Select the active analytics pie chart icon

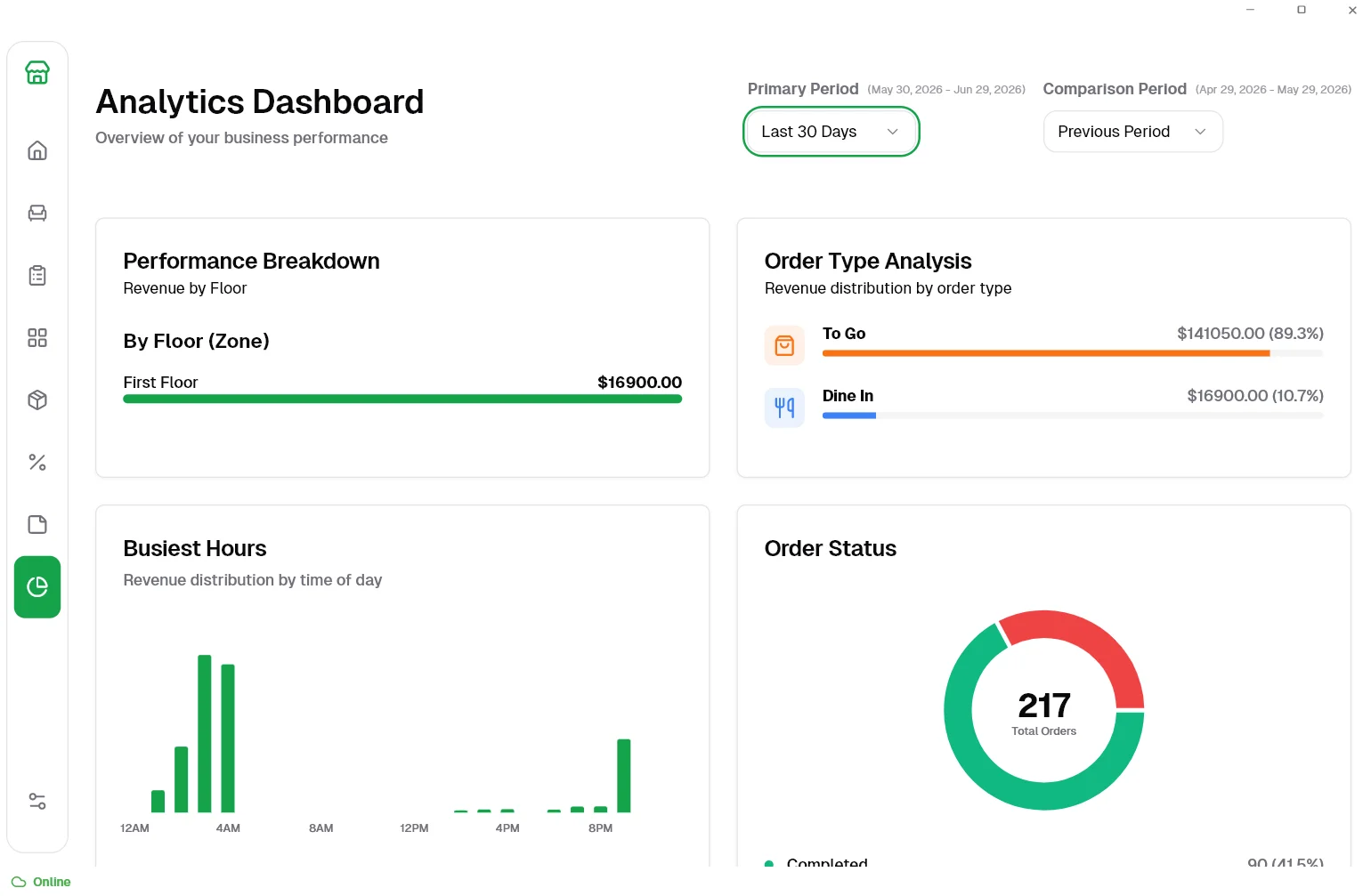point(37,586)
